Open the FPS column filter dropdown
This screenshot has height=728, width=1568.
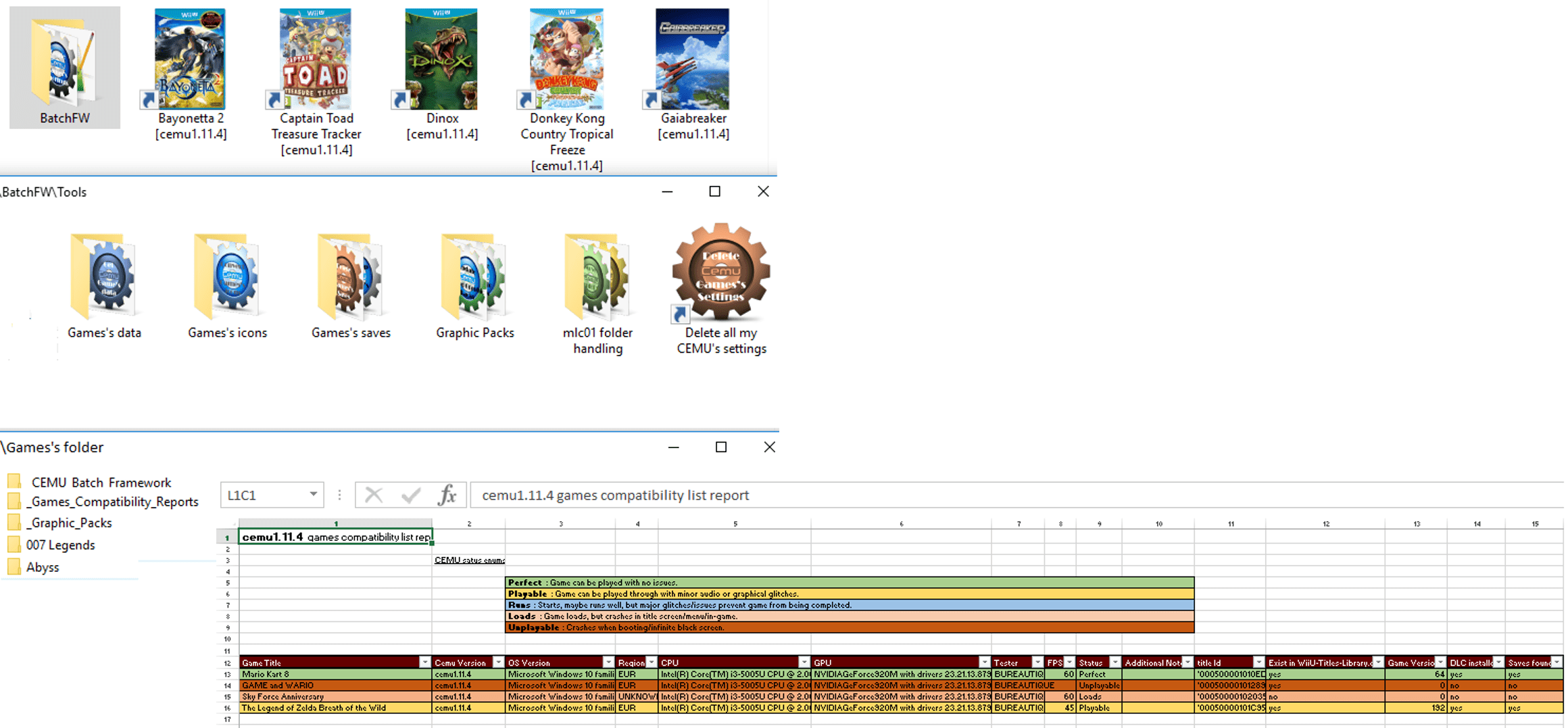point(1069,662)
